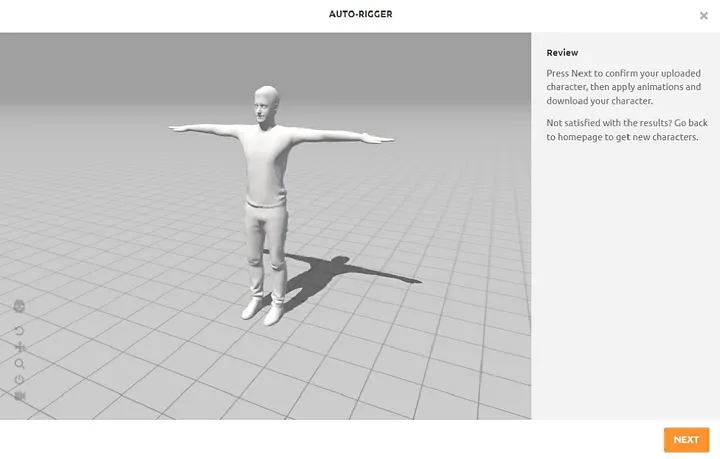
Task: Click text "to homepage to get new characters."
Action: (622, 137)
